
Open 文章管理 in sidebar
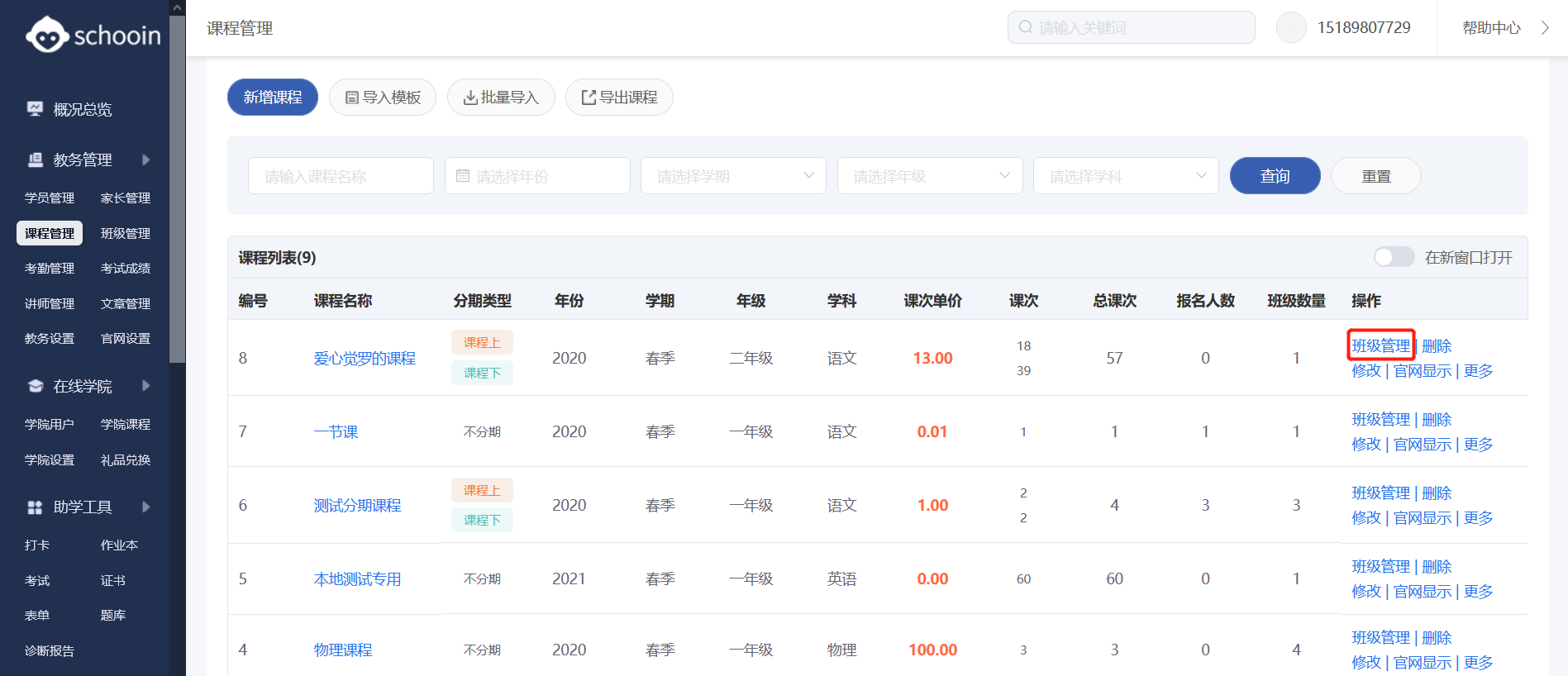click(126, 303)
